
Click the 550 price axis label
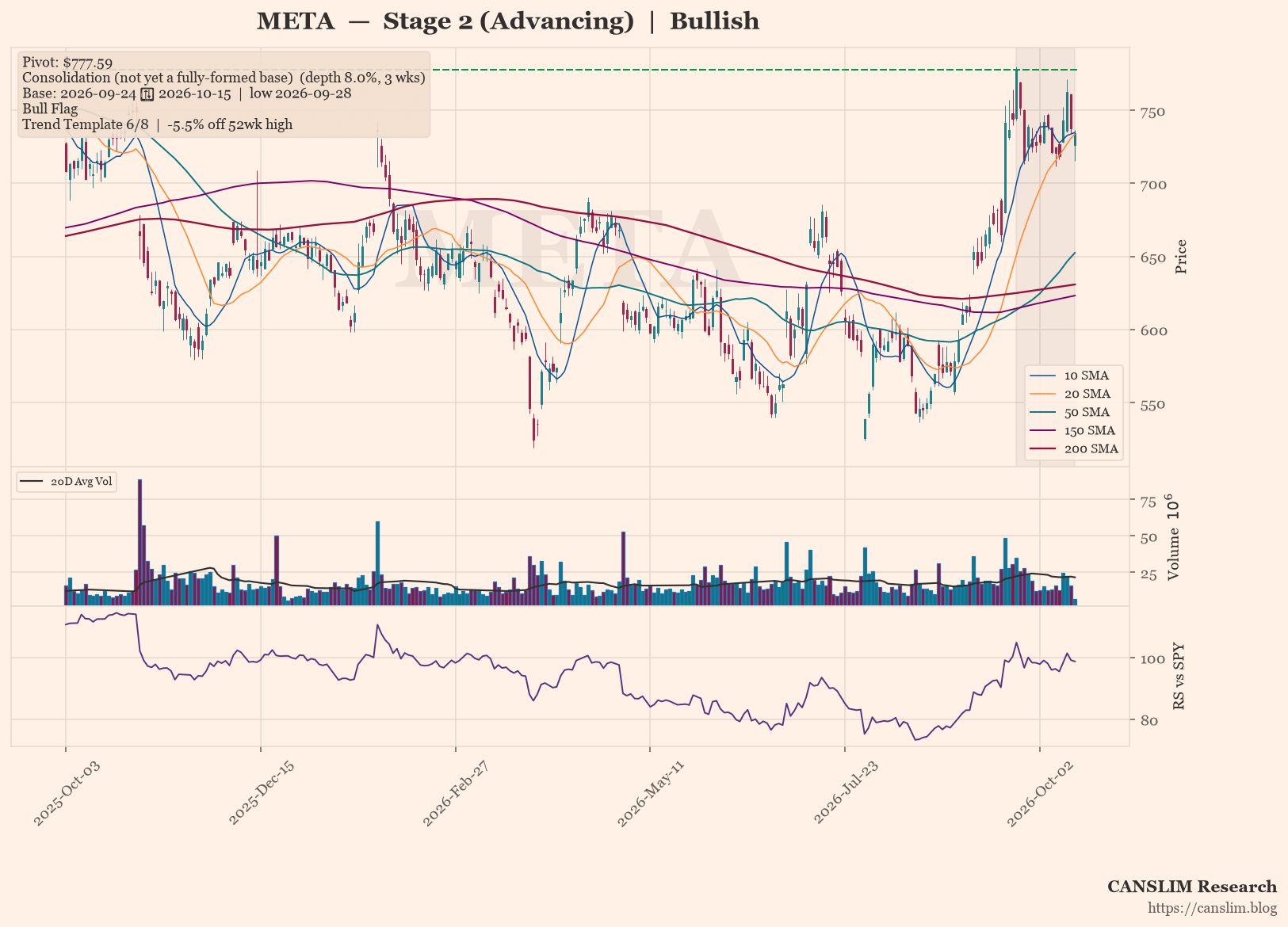pos(1153,404)
